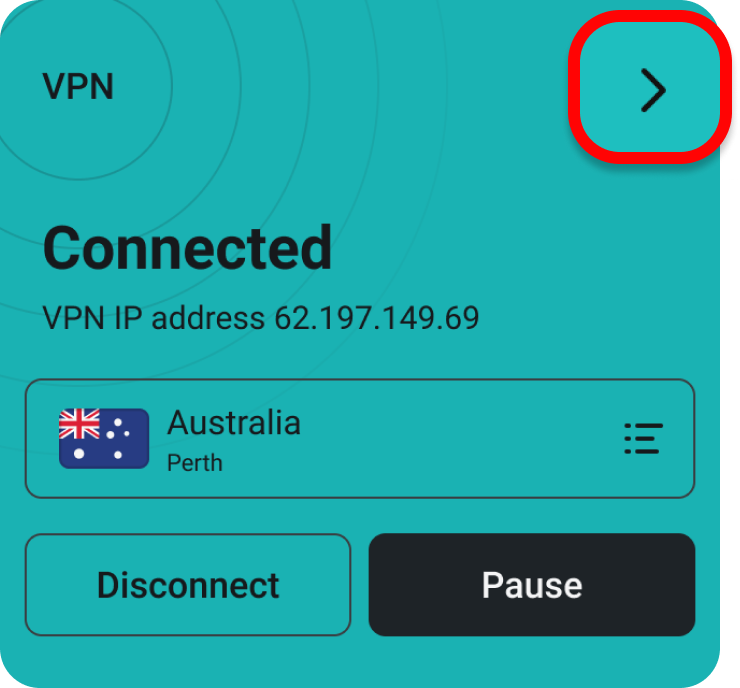Click the Union Jack on the flag
The width and height of the screenshot is (740, 688).
(x=79, y=423)
